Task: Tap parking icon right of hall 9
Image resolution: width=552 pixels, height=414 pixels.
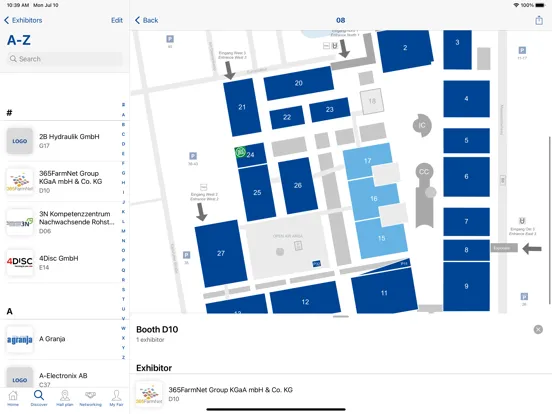Action: pos(524,296)
